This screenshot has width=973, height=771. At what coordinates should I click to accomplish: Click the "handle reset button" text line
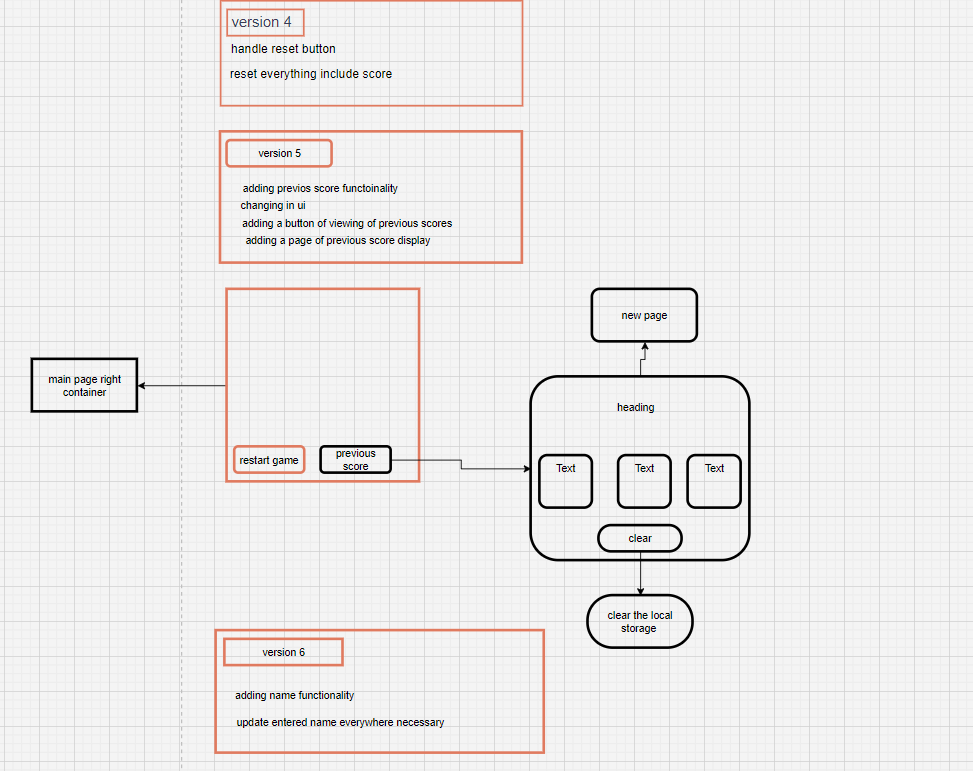284,48
